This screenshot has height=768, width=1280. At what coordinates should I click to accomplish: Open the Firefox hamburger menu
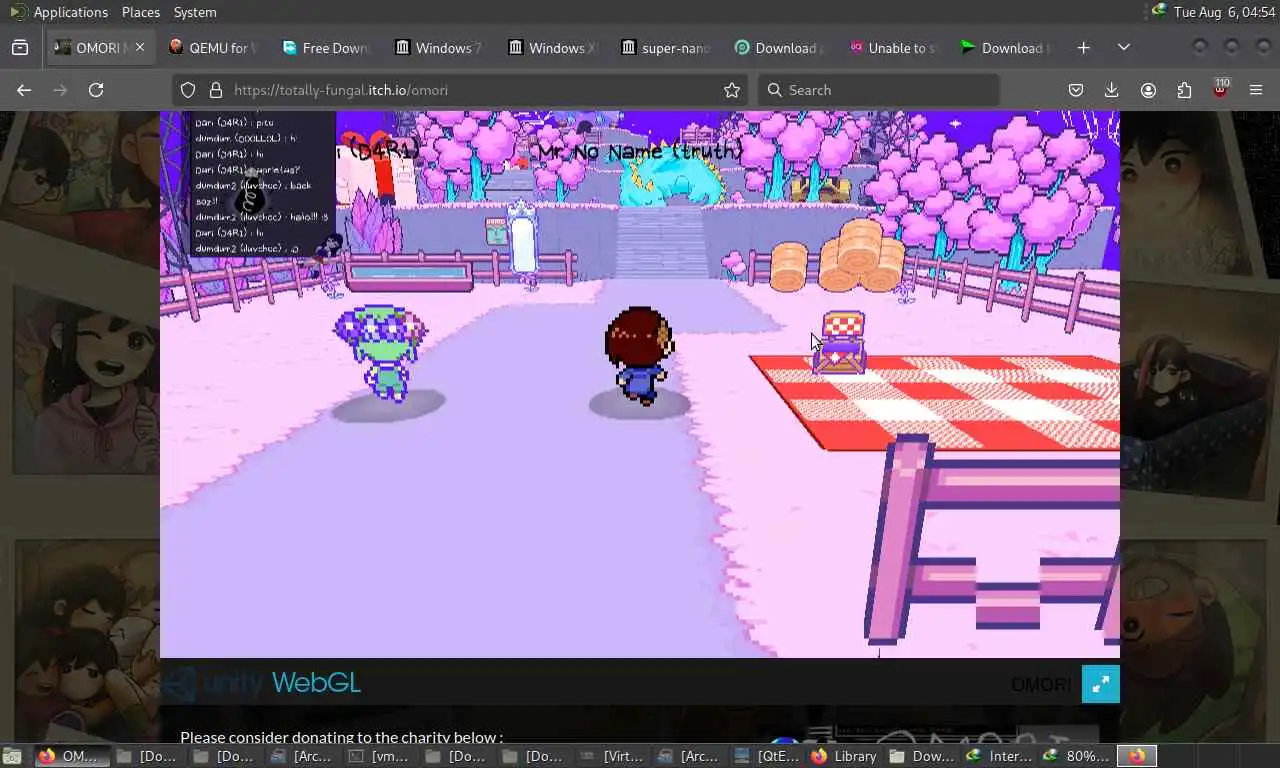pyautogui.click(x=1256, y=90)
